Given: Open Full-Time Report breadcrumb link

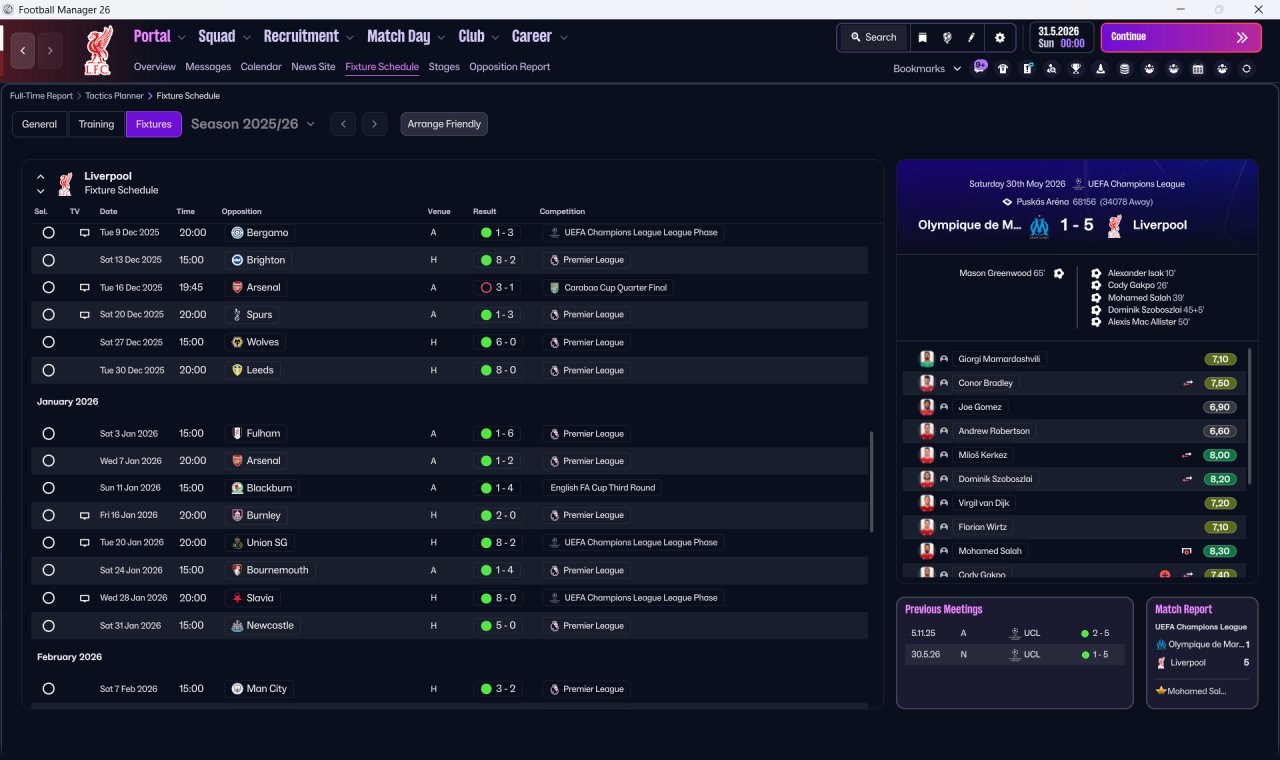Looking at the screenshot, I should (41, 96).
